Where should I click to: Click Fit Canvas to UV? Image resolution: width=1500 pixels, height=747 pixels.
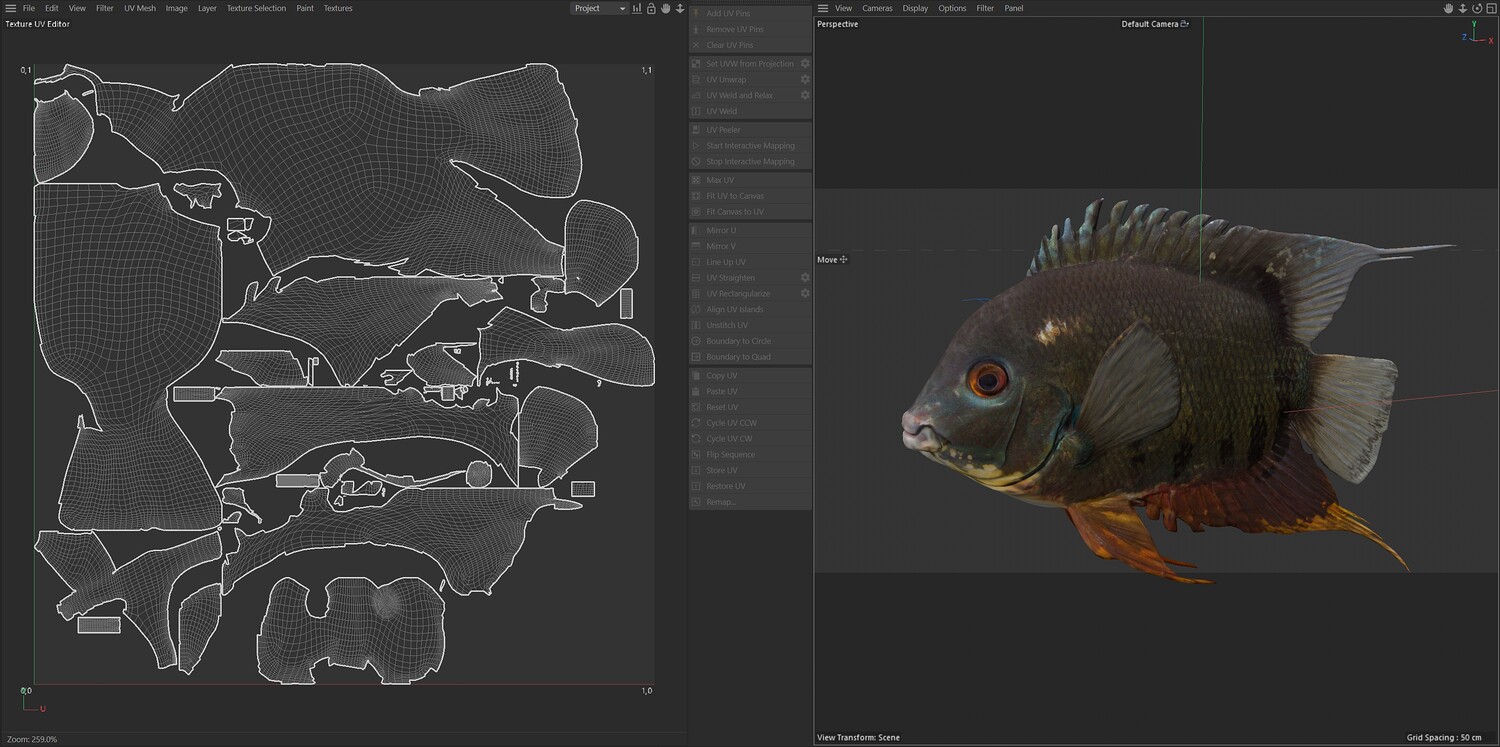tap(750, 212)
